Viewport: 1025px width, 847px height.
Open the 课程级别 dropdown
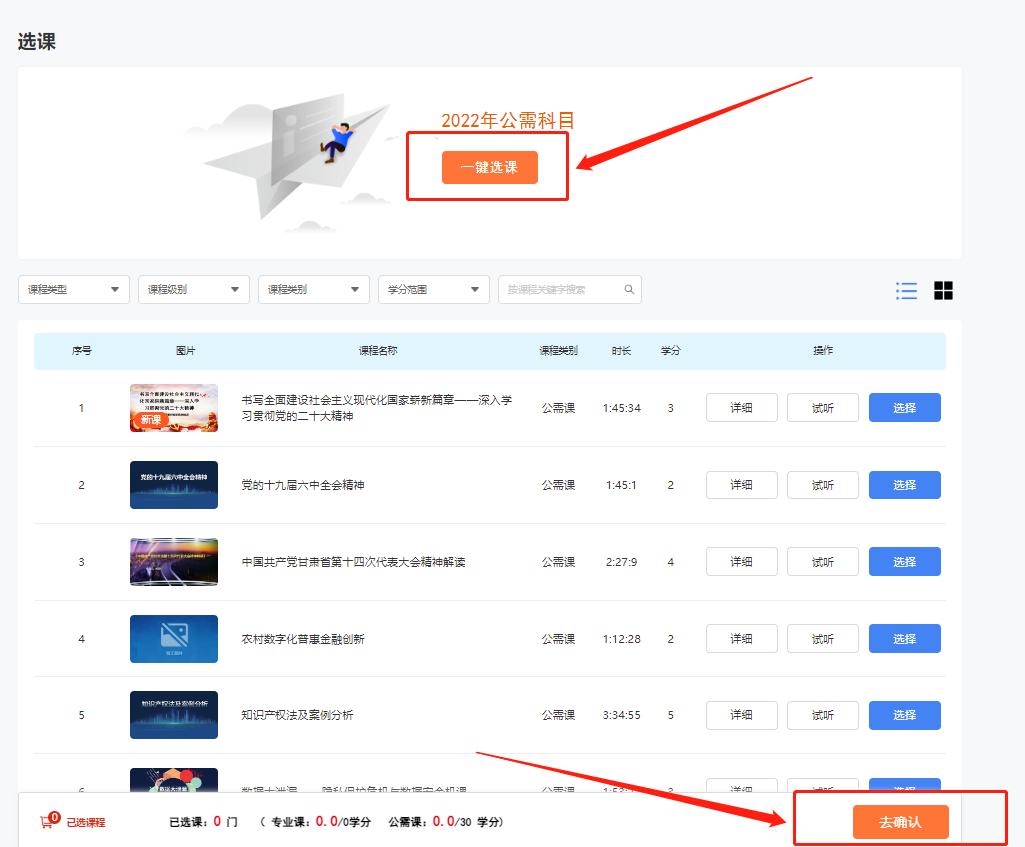[192, 289]
